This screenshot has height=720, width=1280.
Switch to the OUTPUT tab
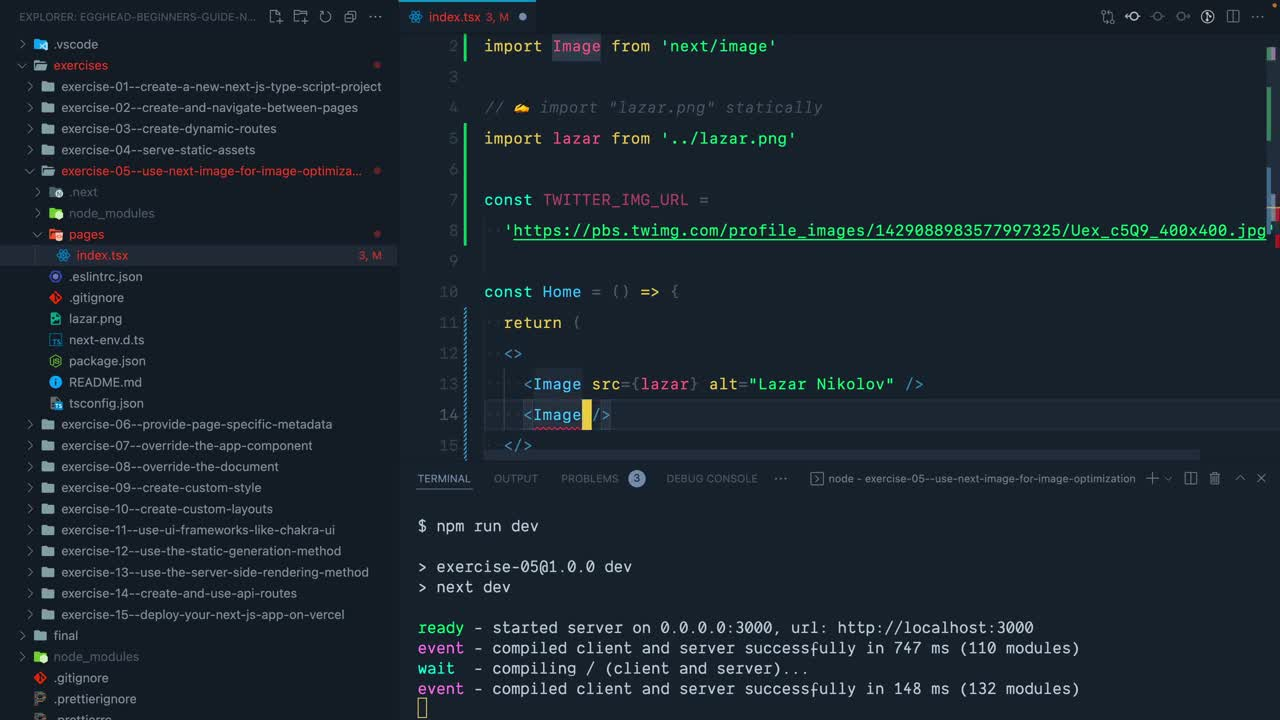click(x=516, y=479)
